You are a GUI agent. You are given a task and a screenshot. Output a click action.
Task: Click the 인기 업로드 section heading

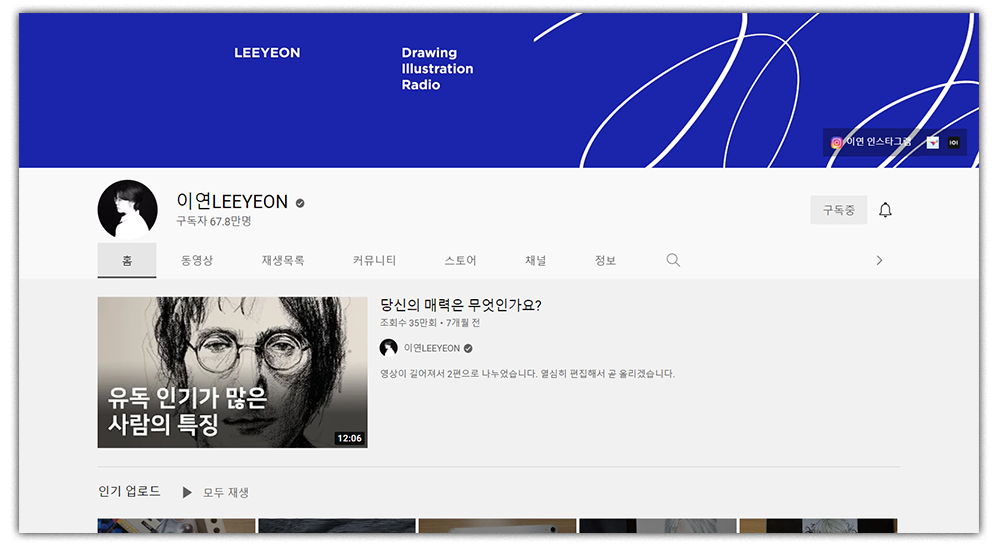(129, 492)
